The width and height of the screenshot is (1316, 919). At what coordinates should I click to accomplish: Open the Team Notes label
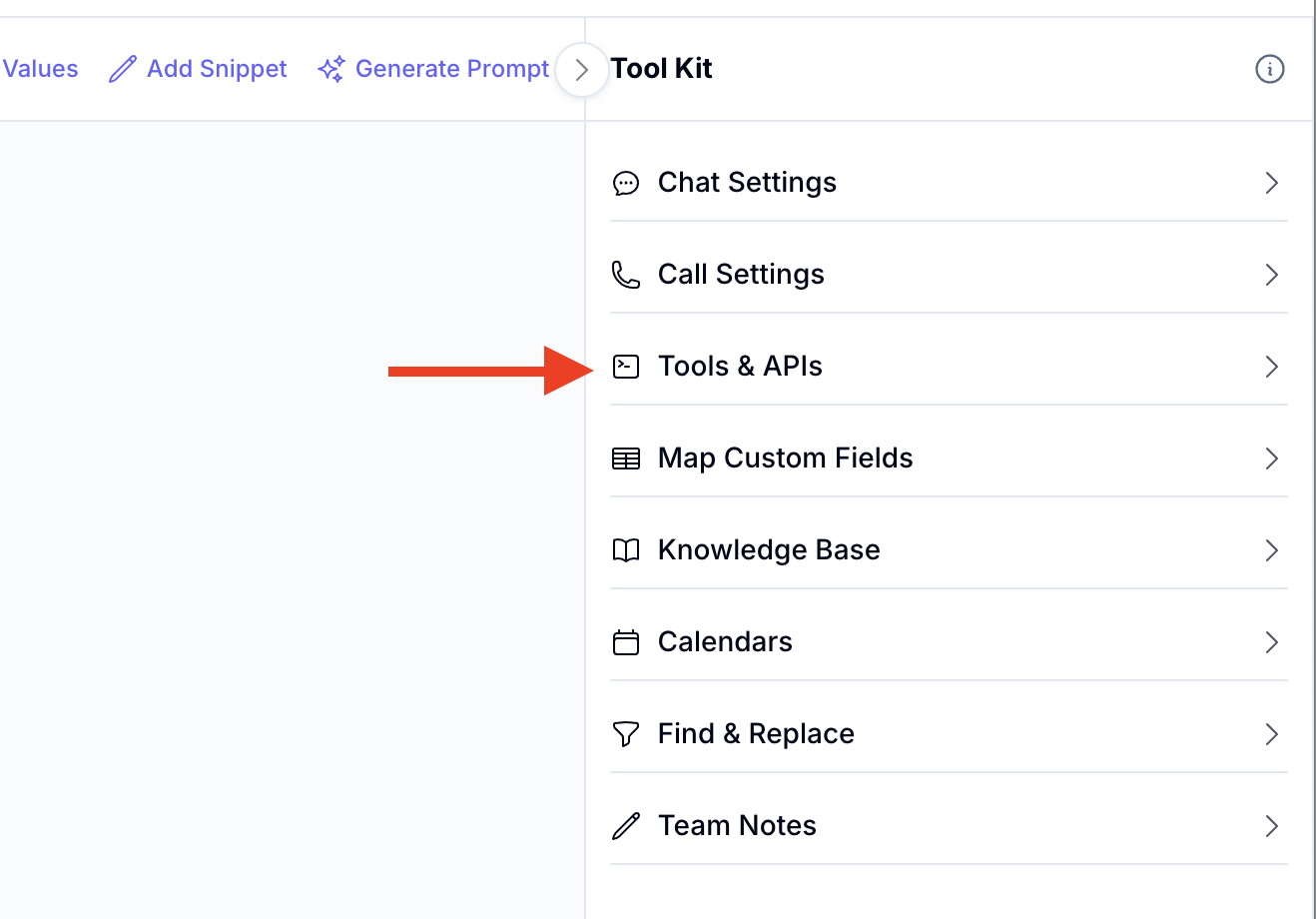click(x=737, y=826)
